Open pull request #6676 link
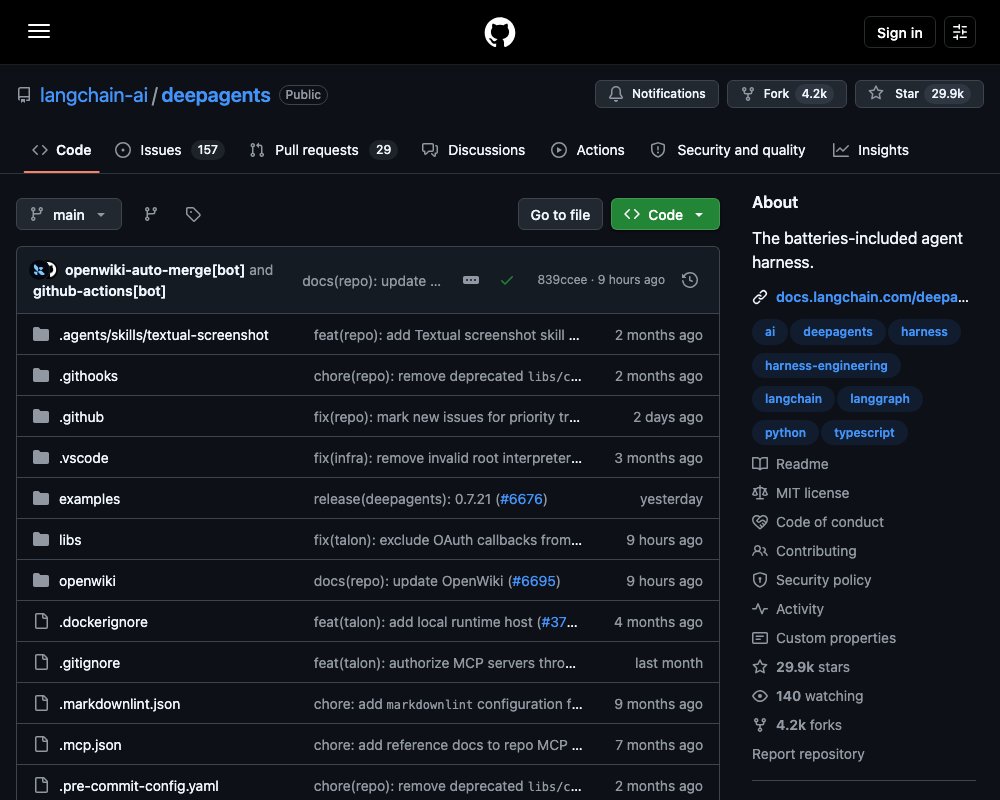This screenshot has width=1000, height=800. tap(521, 499)
